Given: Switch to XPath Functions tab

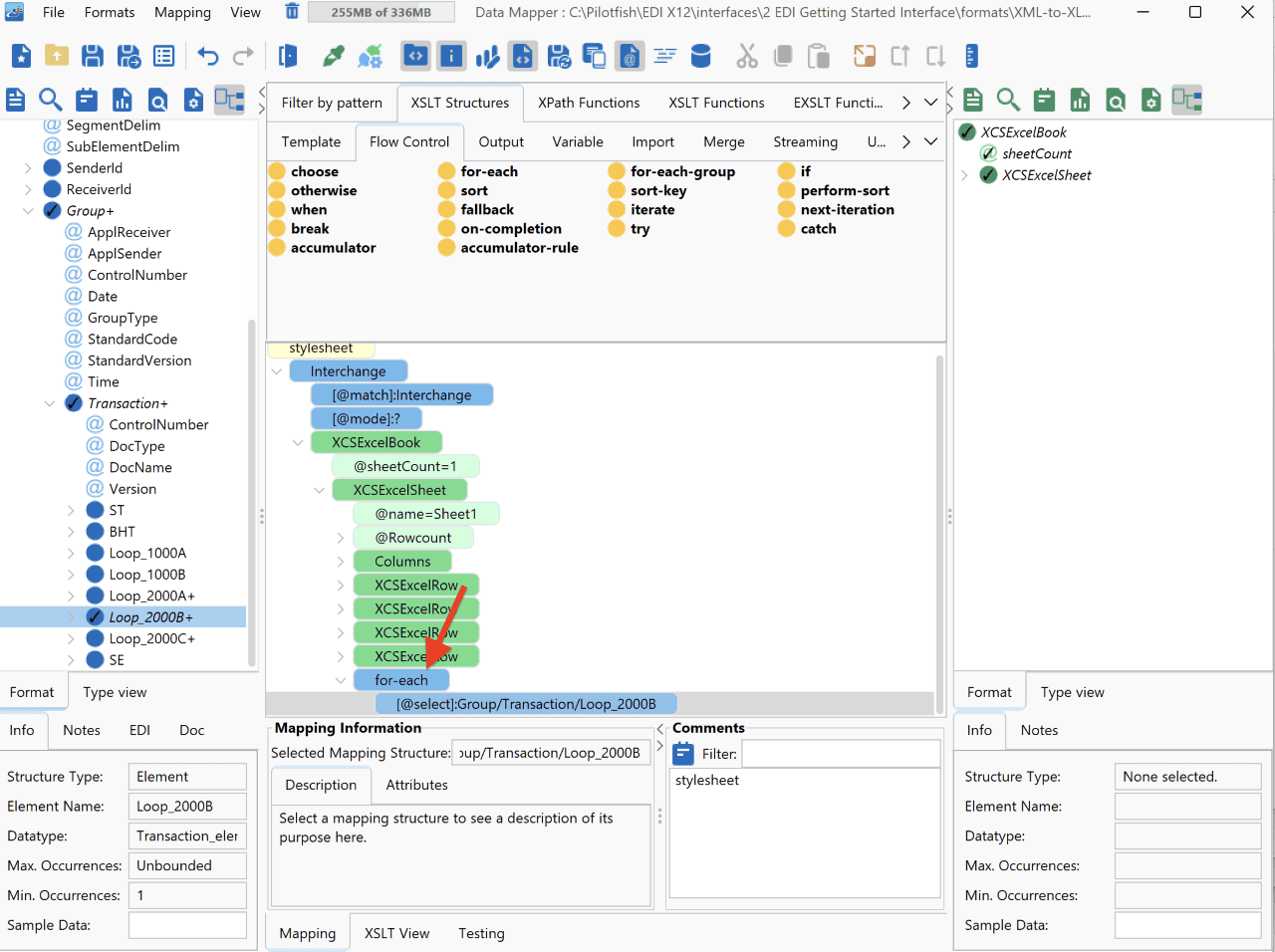Looking at the screenshot, I should 589,103.
